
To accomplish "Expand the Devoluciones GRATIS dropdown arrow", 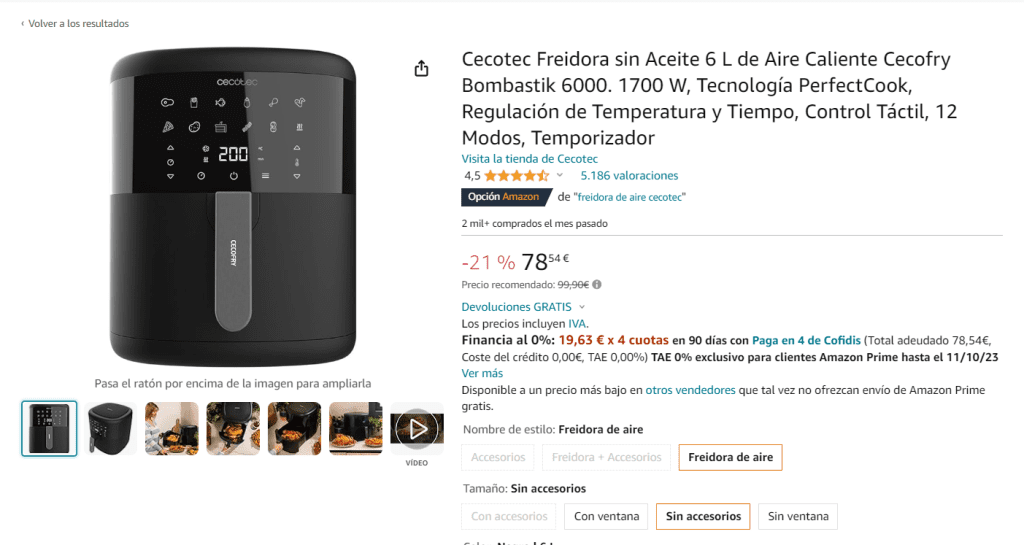I will coord(582,307).
